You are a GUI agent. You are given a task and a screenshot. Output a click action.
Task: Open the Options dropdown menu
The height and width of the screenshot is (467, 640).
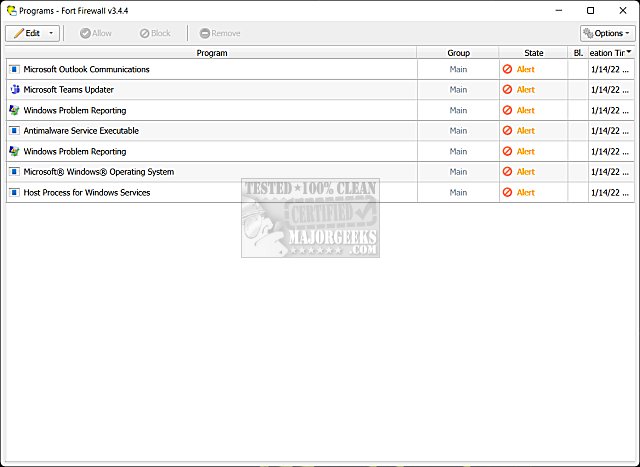tap(607, 33)
